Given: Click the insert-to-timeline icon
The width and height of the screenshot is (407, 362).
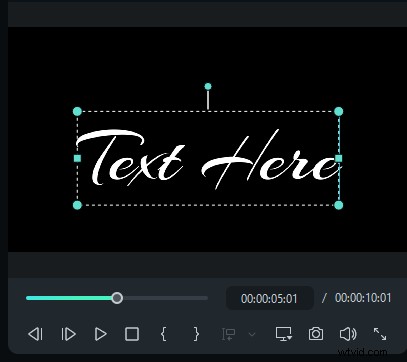Looking at the screenshot, I should coord(229,334).
